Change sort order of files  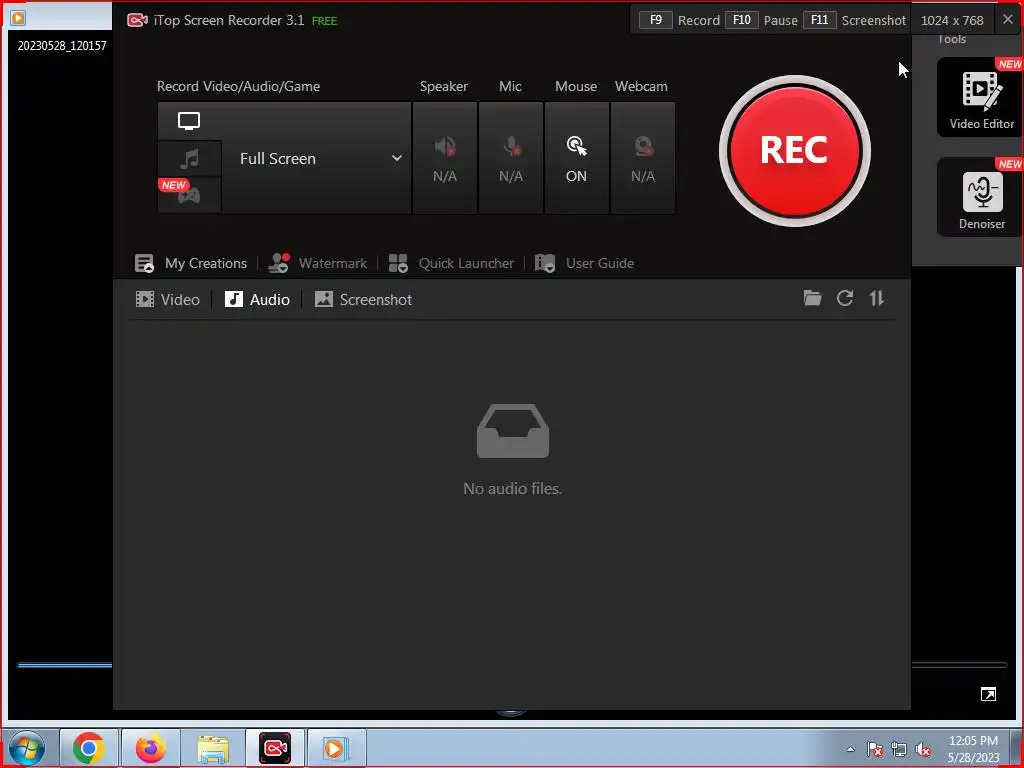tap(876, 298)
